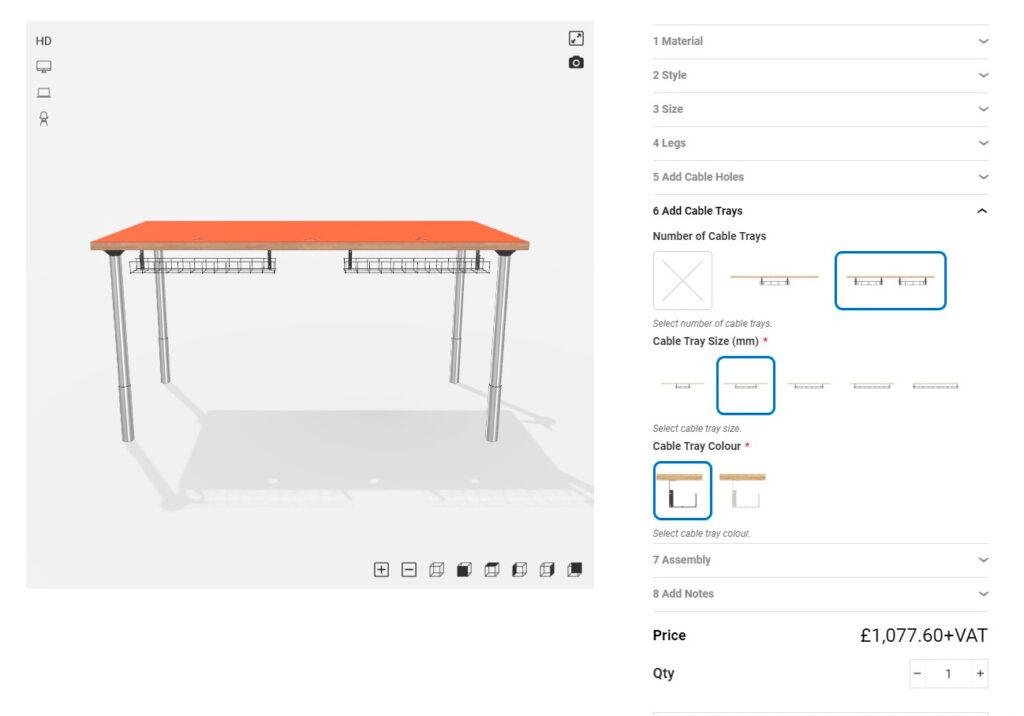1024x716 pixels.
Task: Pick the black cable tray colour
Action: [682, 491]
